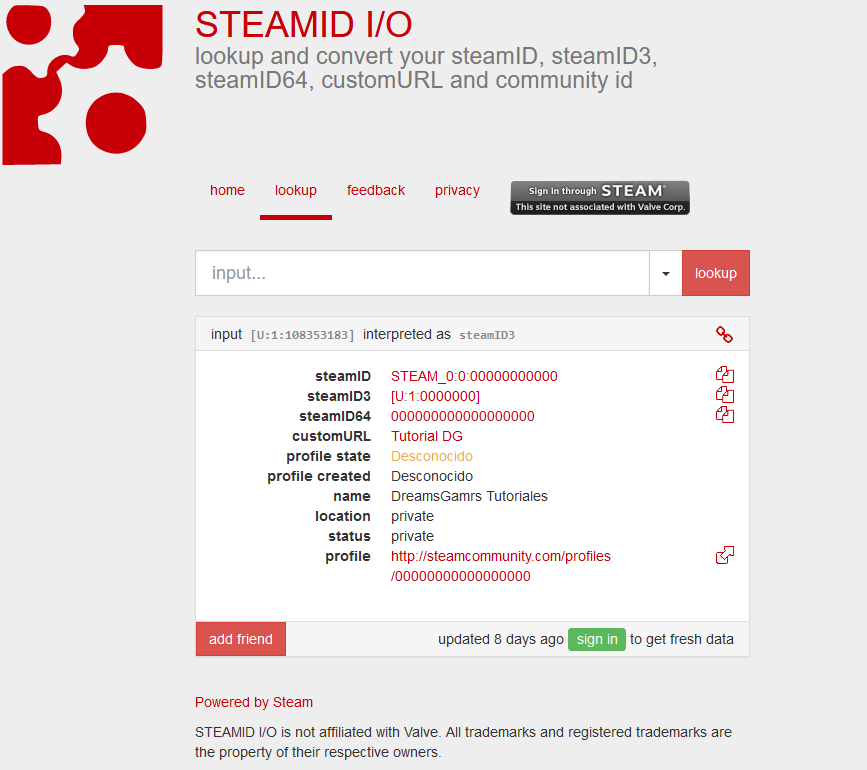Open the Tutorial DG customURL link

pos(427,436)
